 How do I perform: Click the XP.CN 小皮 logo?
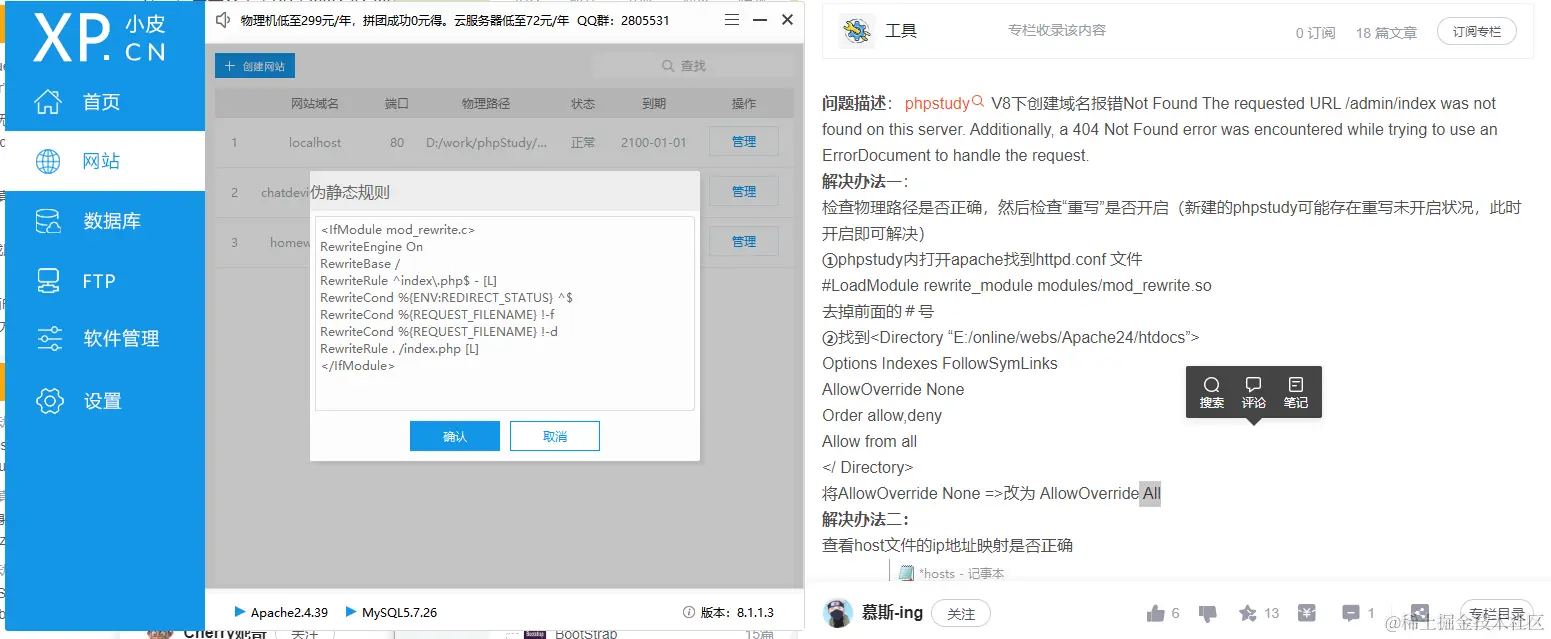[99, 39]
